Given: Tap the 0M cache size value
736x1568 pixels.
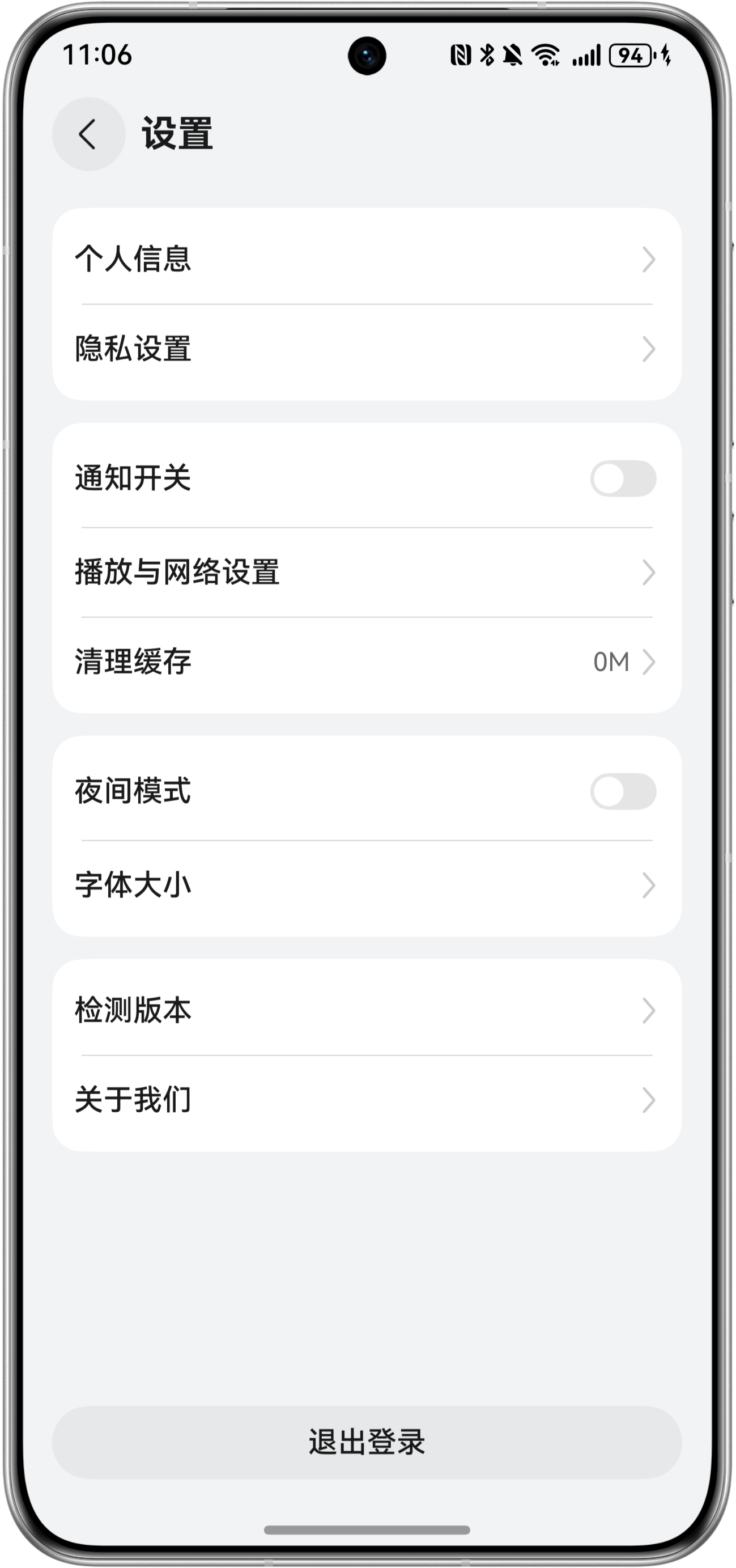Looking at the screenshot, I should click(x=611, y=662).
